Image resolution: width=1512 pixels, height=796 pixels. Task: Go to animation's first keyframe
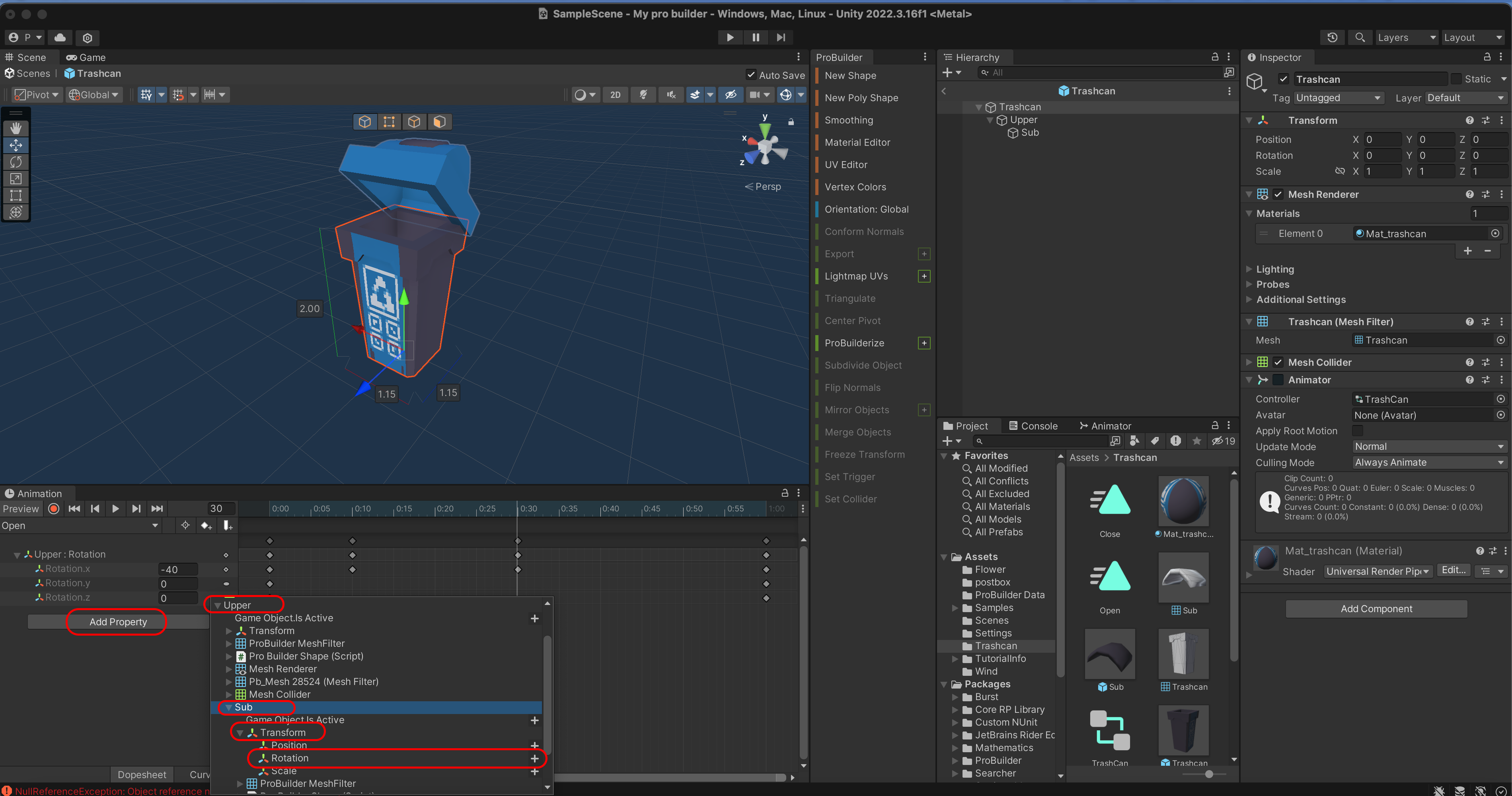[x=74, y=508]
